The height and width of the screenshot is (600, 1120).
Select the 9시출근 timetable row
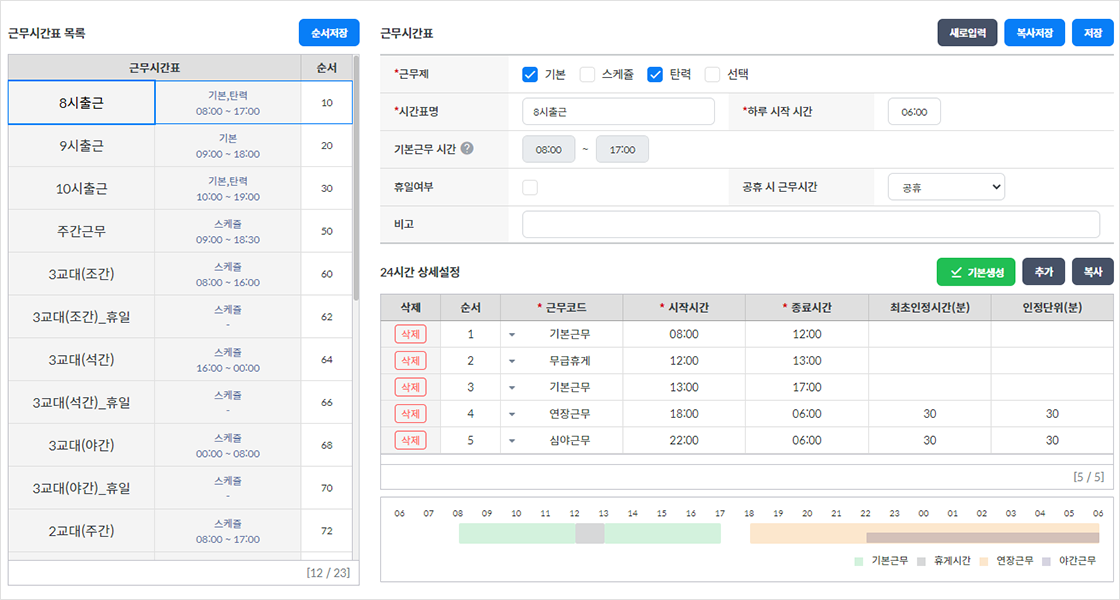181,146
